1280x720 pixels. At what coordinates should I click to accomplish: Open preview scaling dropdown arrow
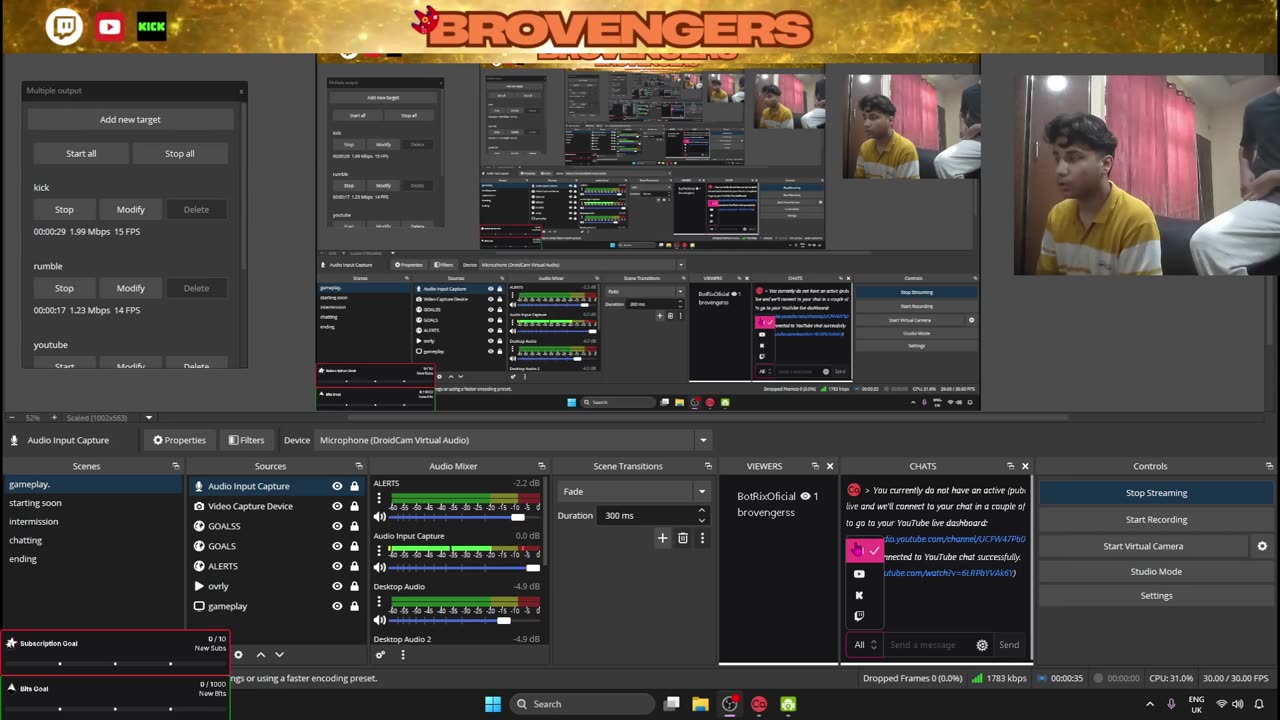point(149,418)
